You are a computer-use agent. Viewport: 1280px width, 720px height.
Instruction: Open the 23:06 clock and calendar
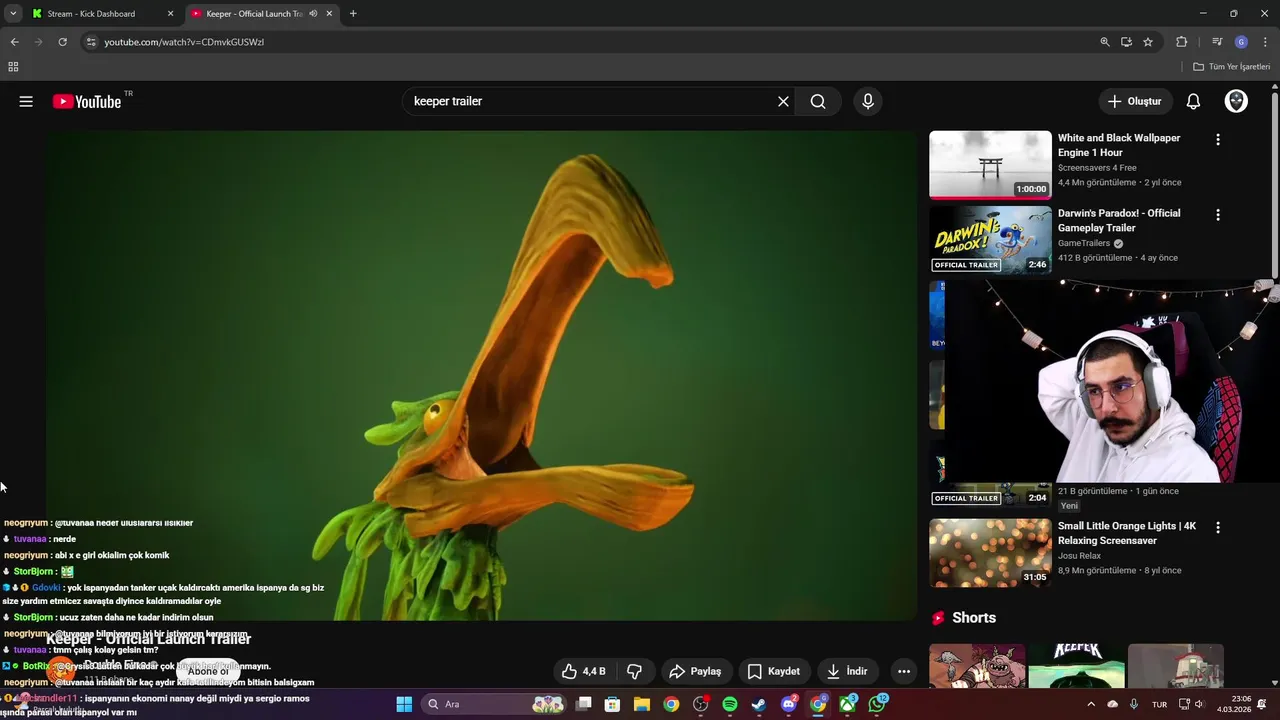1241,704
